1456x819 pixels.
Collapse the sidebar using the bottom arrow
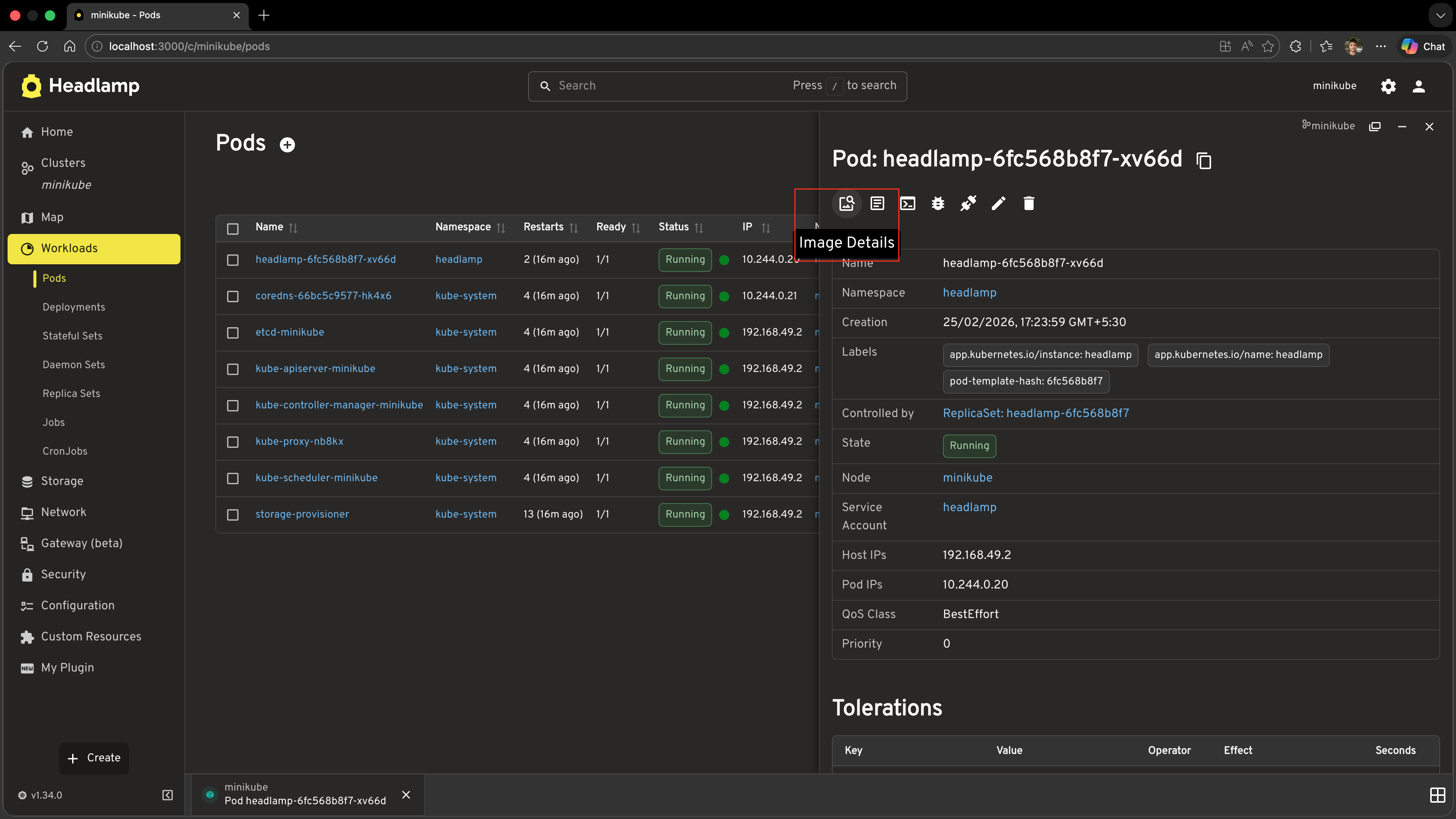[x=167, y=795]
